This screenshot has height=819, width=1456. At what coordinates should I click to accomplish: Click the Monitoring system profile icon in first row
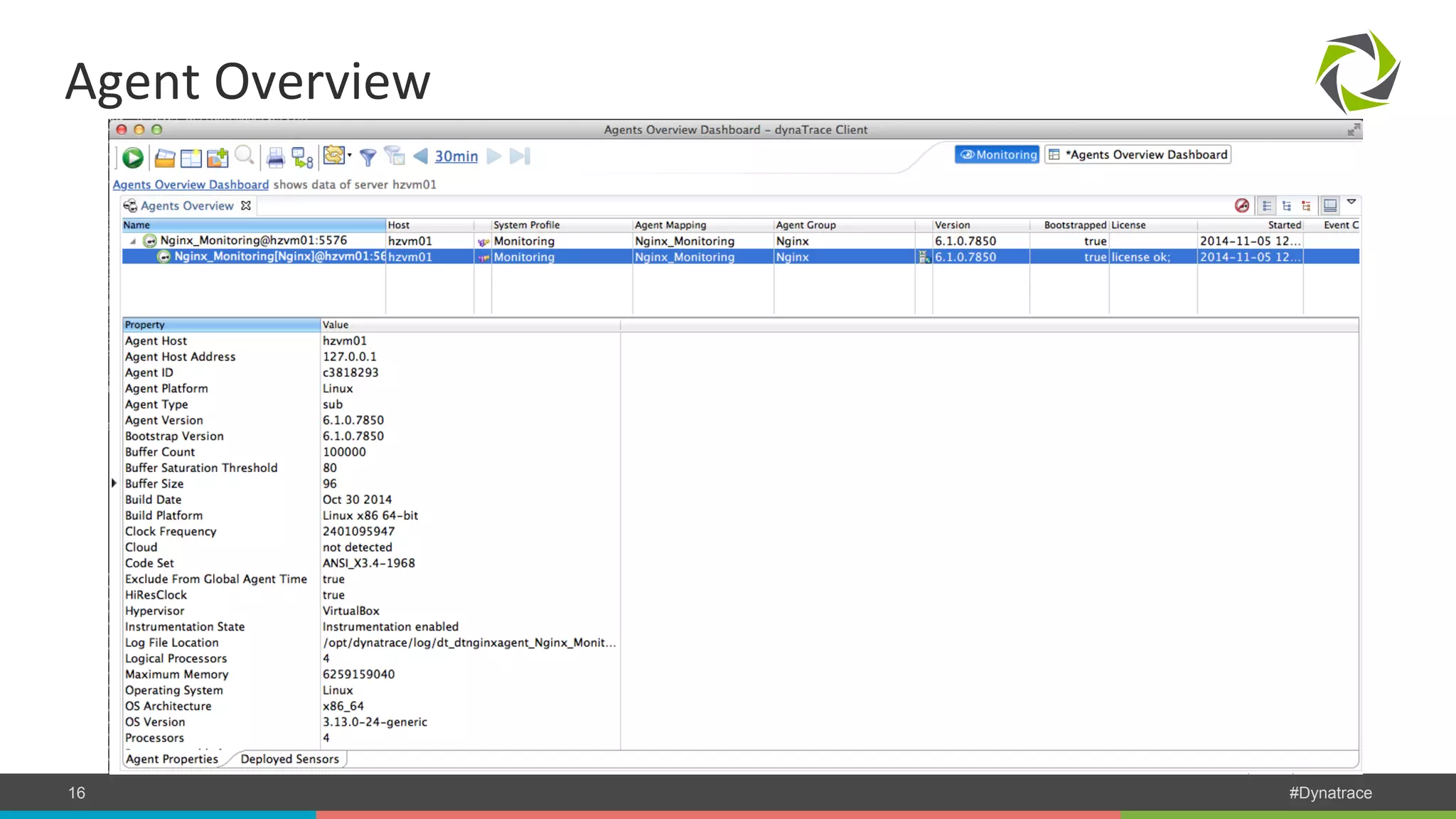[x=483, y=242]
